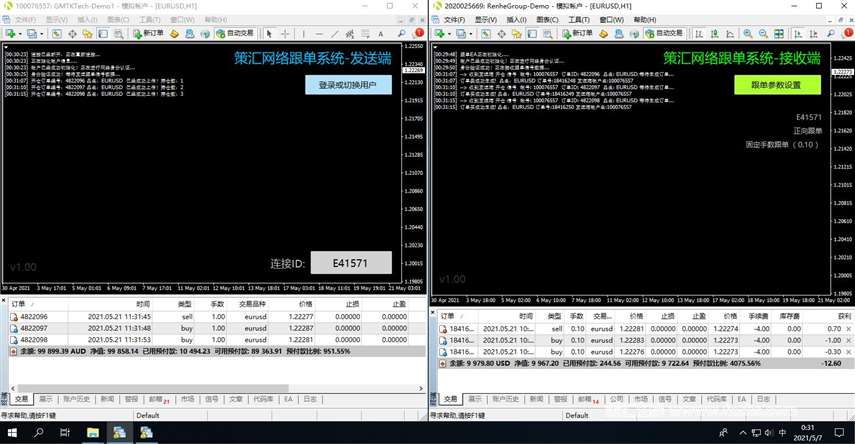Click red notification icon in left window toolbar
Image resolution: width=855 pixels, height=444 pixels.
pos(419,33)
